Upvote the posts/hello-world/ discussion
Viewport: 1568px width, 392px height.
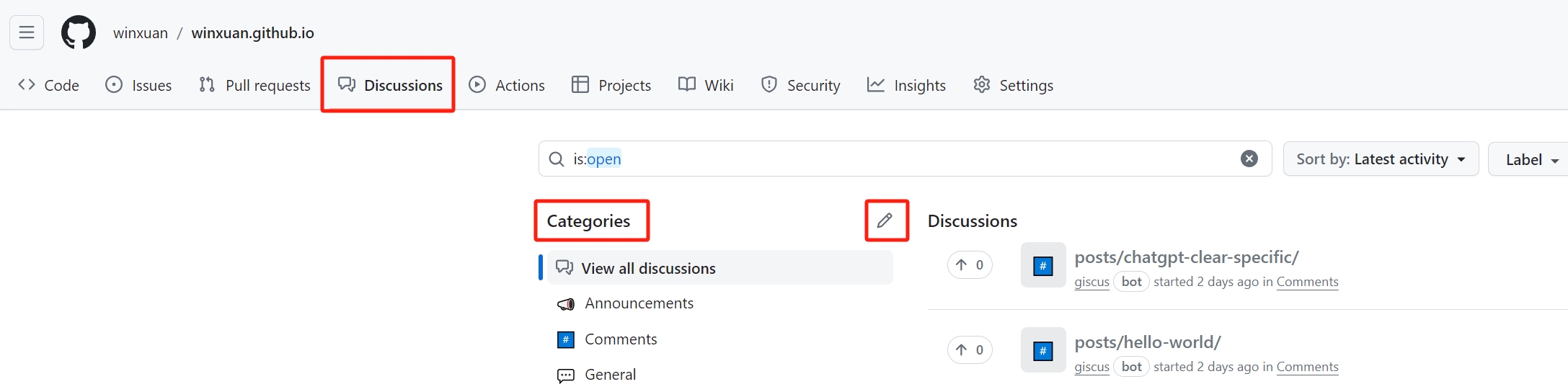coord(970,350)
